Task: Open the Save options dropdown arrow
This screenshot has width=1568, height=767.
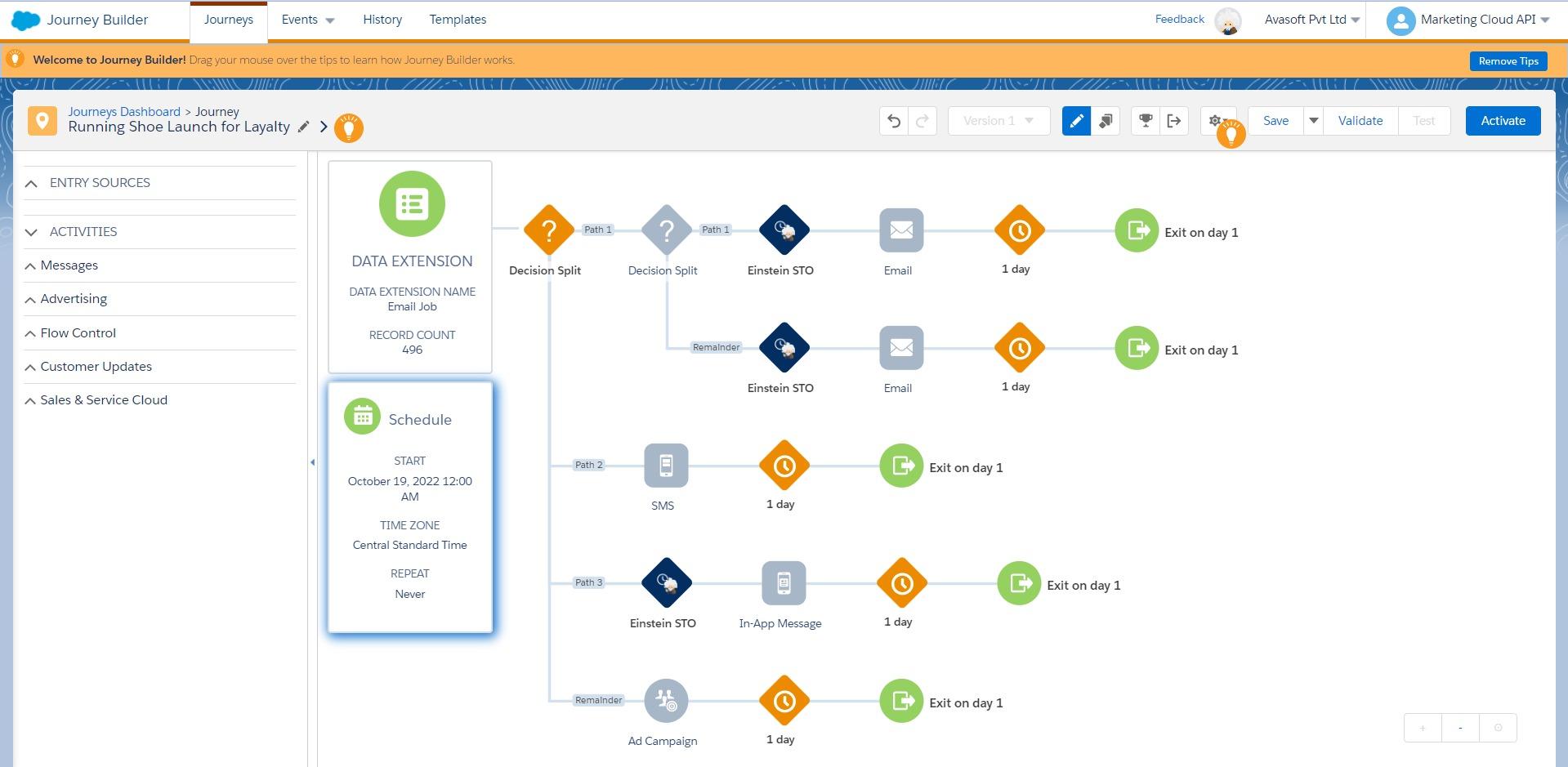Action: pyautogui.click(x=1313, y=121)
